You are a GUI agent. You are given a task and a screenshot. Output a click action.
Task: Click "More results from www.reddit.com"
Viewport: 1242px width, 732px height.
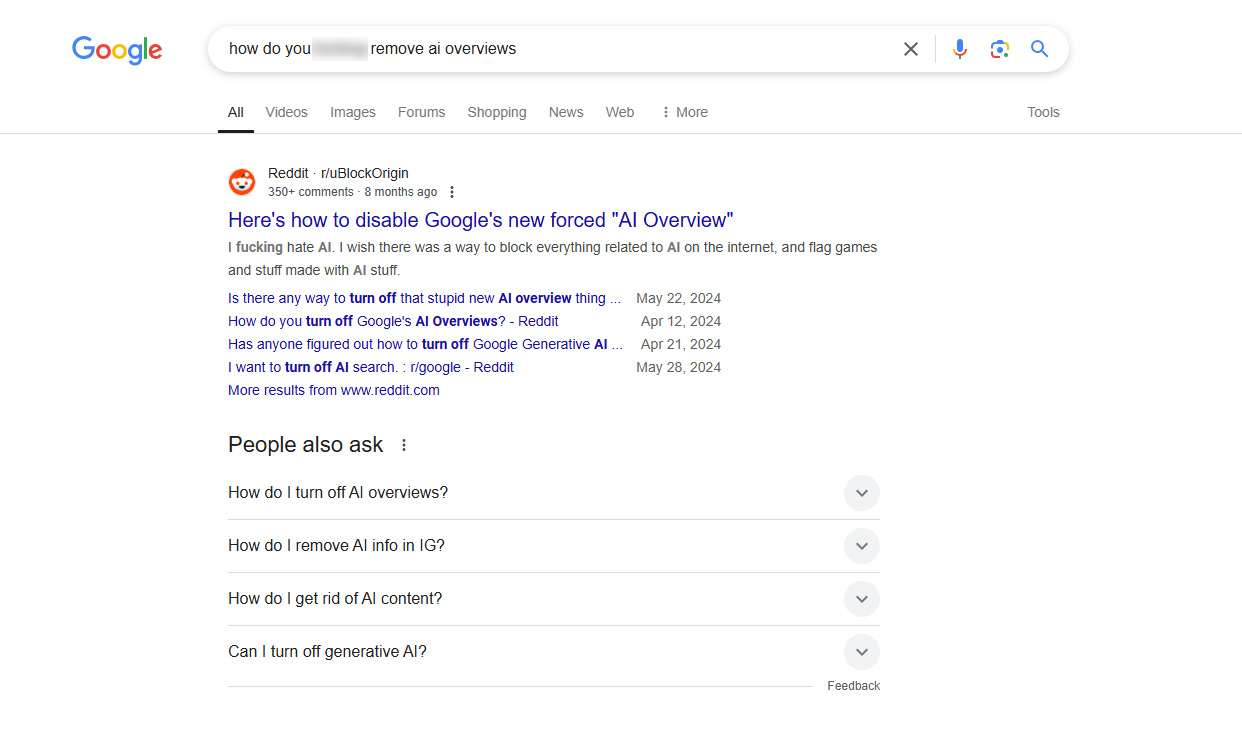point(334,390)
